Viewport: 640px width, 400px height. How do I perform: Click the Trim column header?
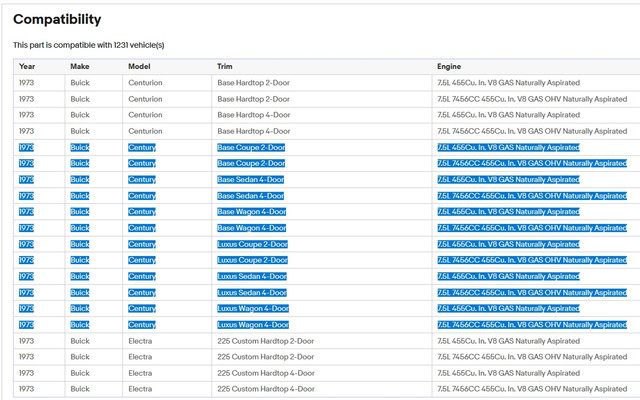[224, 66]
